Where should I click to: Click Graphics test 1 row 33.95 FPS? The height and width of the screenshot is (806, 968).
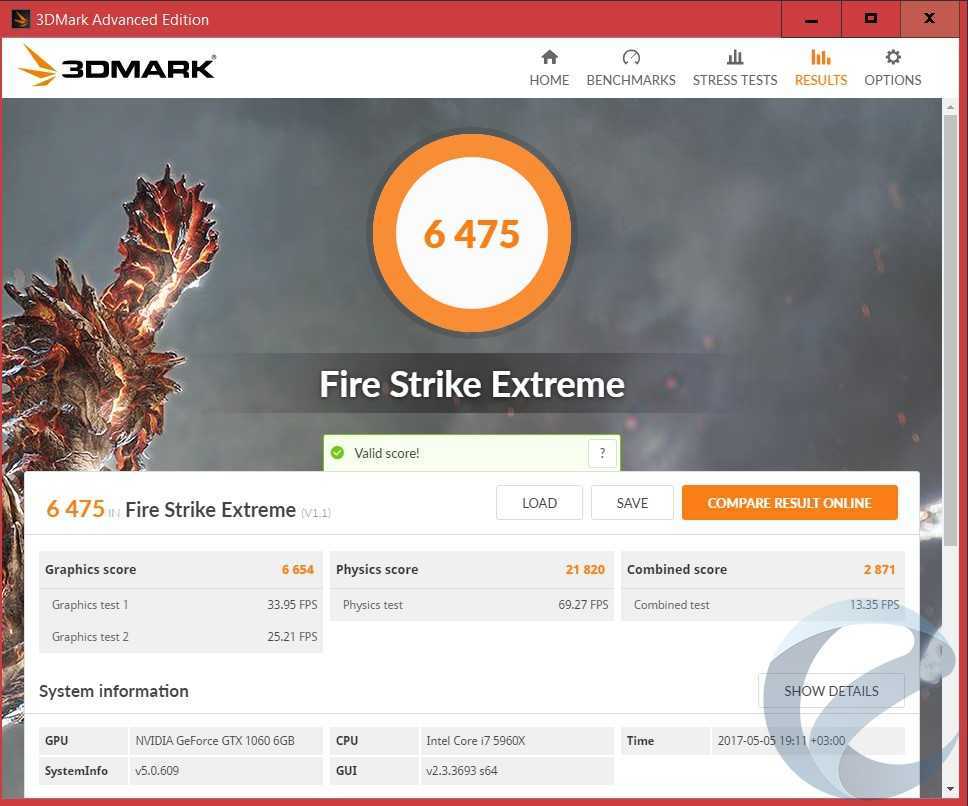click(x=181, y=605)
